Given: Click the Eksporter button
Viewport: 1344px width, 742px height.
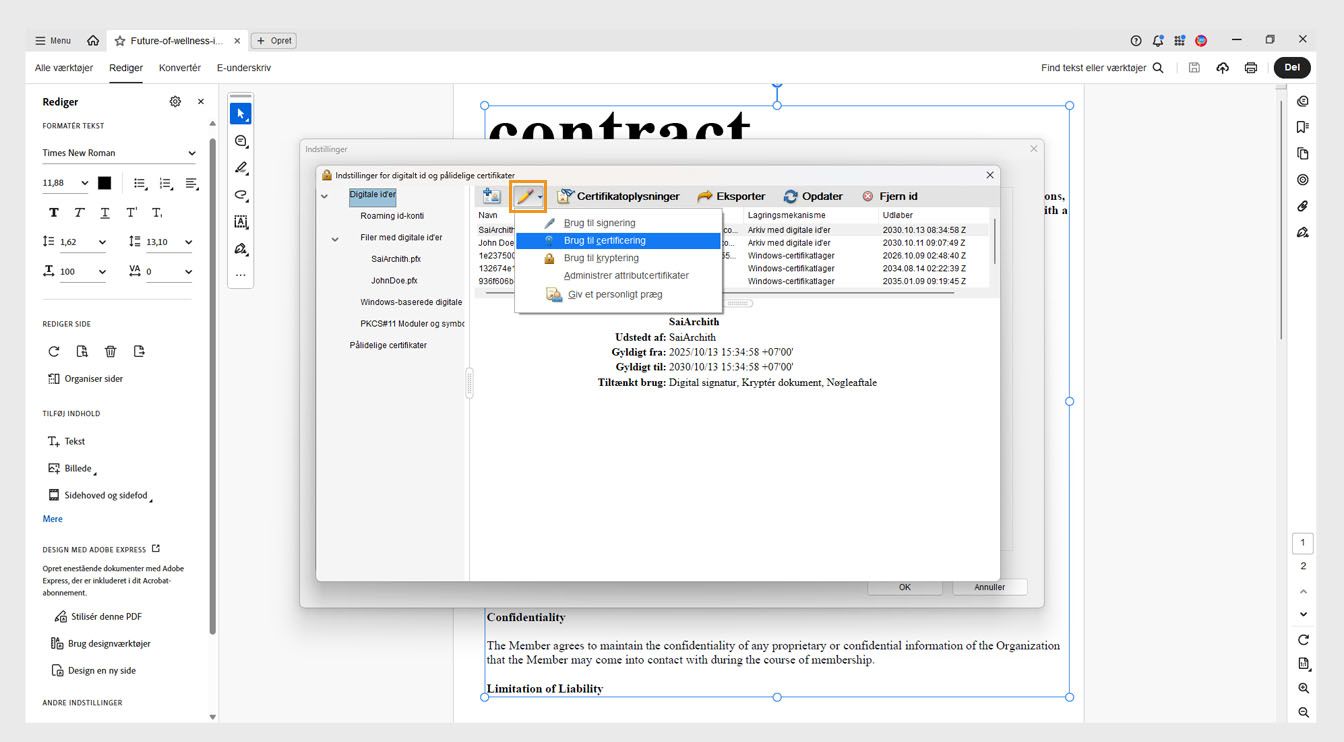Looking at the screenshot, I should click(731, 196).
